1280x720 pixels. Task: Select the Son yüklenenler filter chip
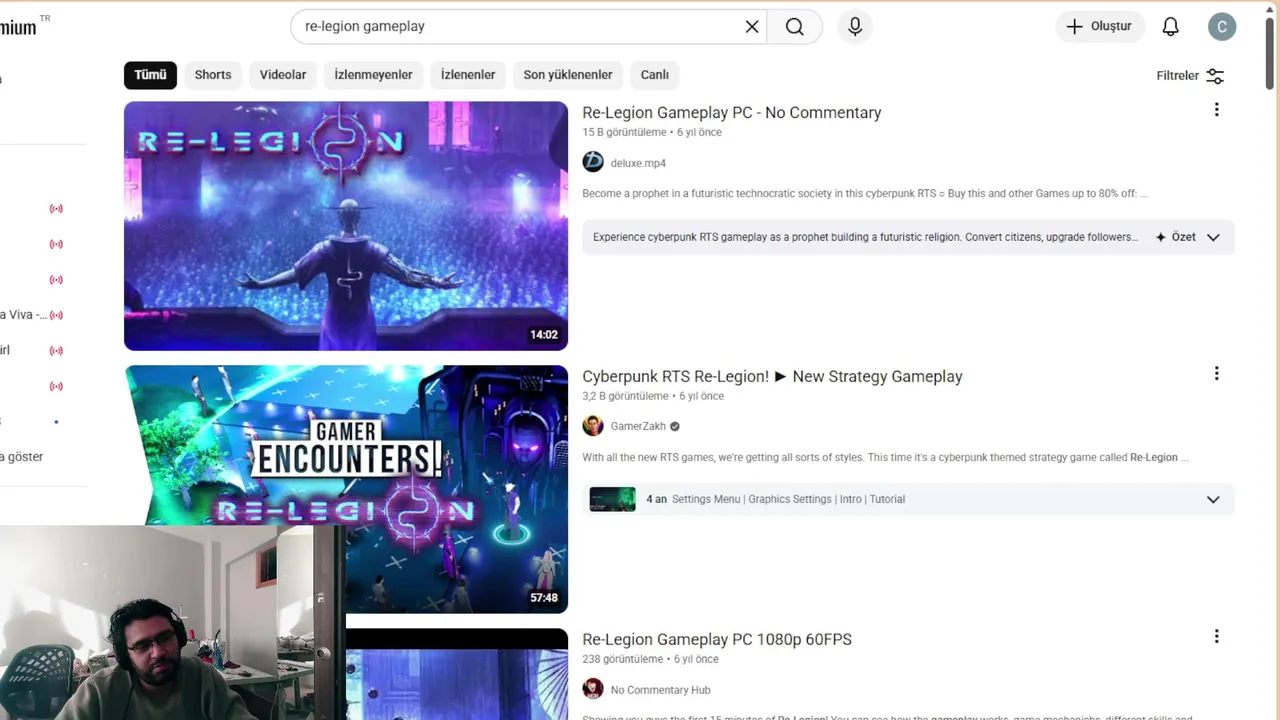click(568, 75)
